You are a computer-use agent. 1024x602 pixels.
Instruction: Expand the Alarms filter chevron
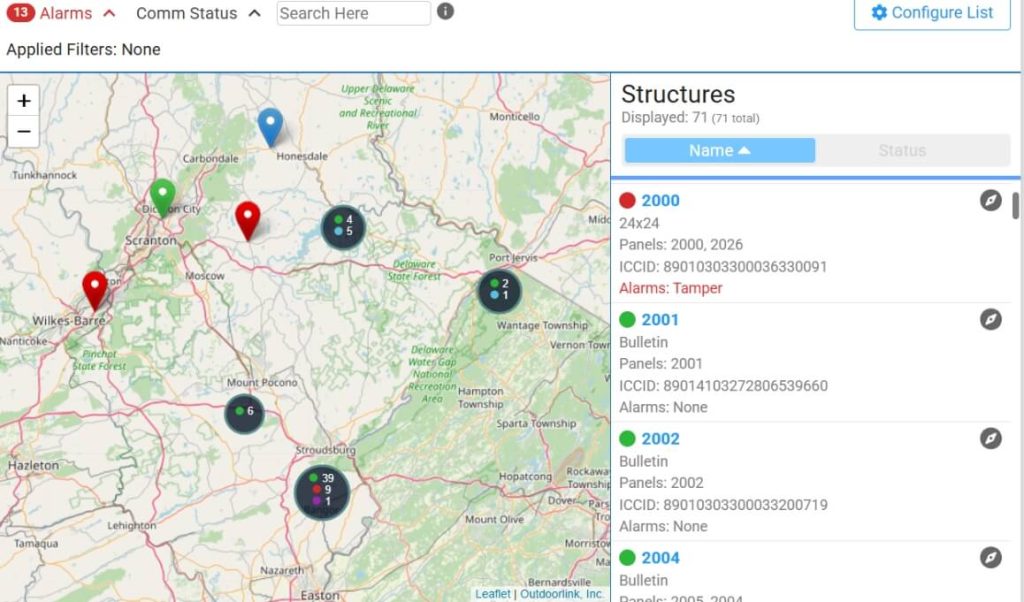(x=109, y=13)
